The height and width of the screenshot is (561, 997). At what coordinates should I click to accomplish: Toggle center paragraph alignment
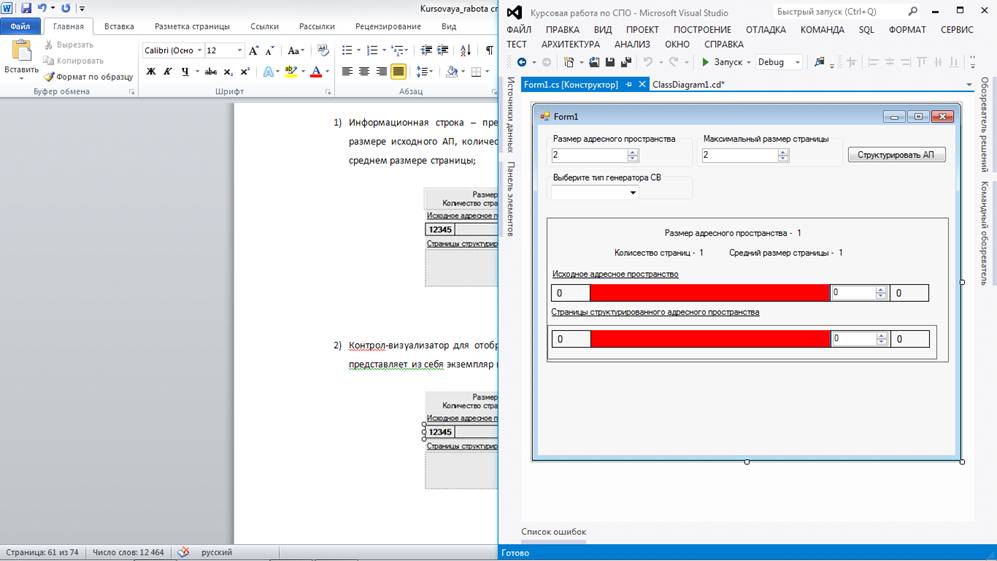pyautogui.click(x=364, y=71)
